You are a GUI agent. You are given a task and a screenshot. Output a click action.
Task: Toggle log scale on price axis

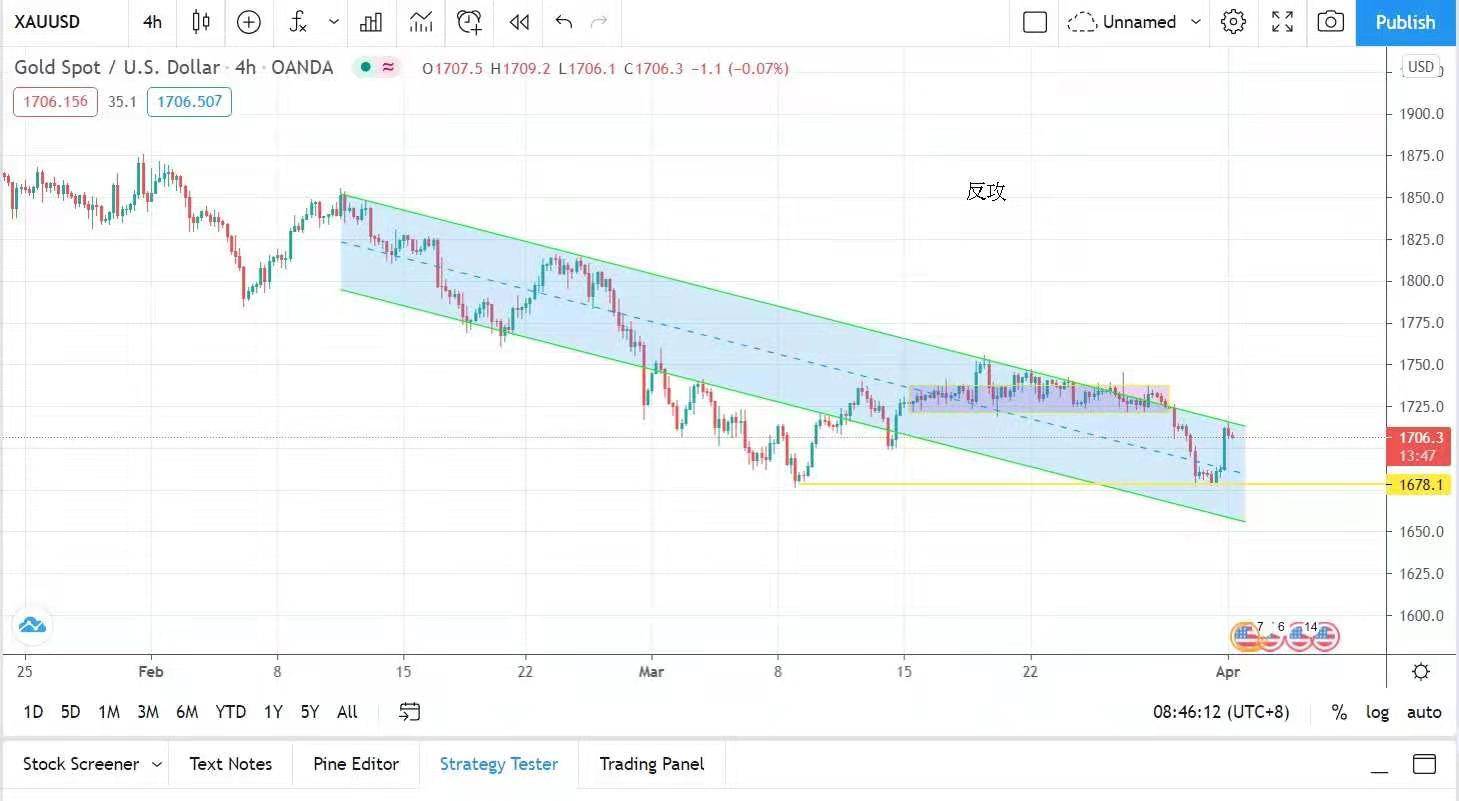(1378, 712)
